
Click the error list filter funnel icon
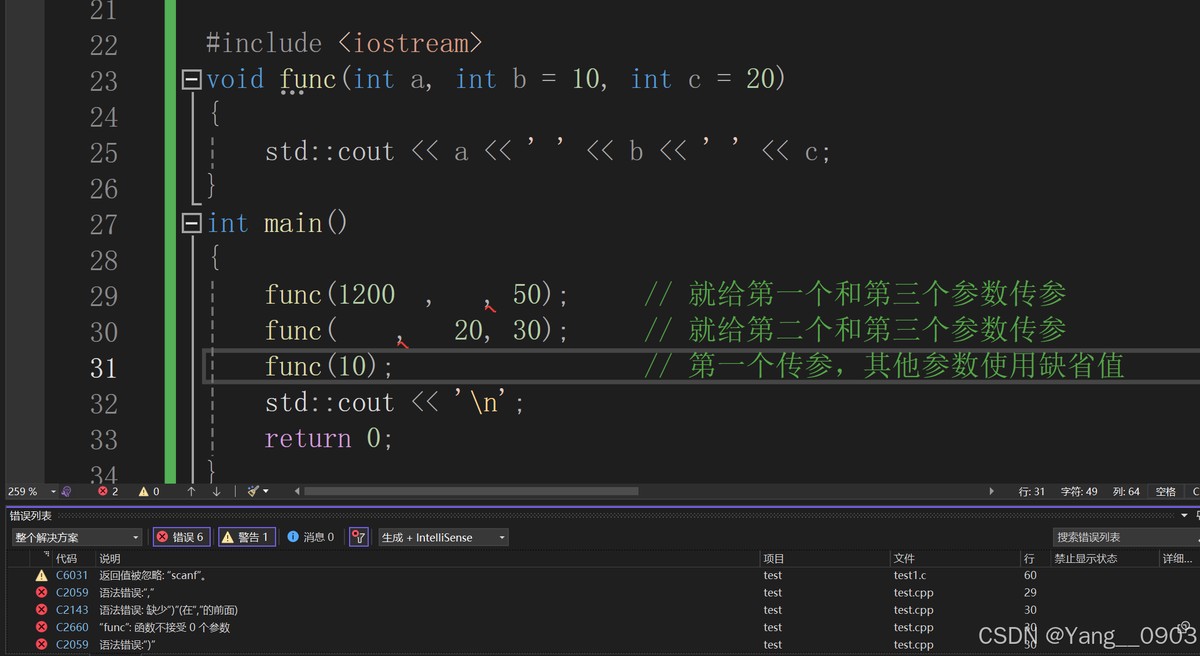359,538
